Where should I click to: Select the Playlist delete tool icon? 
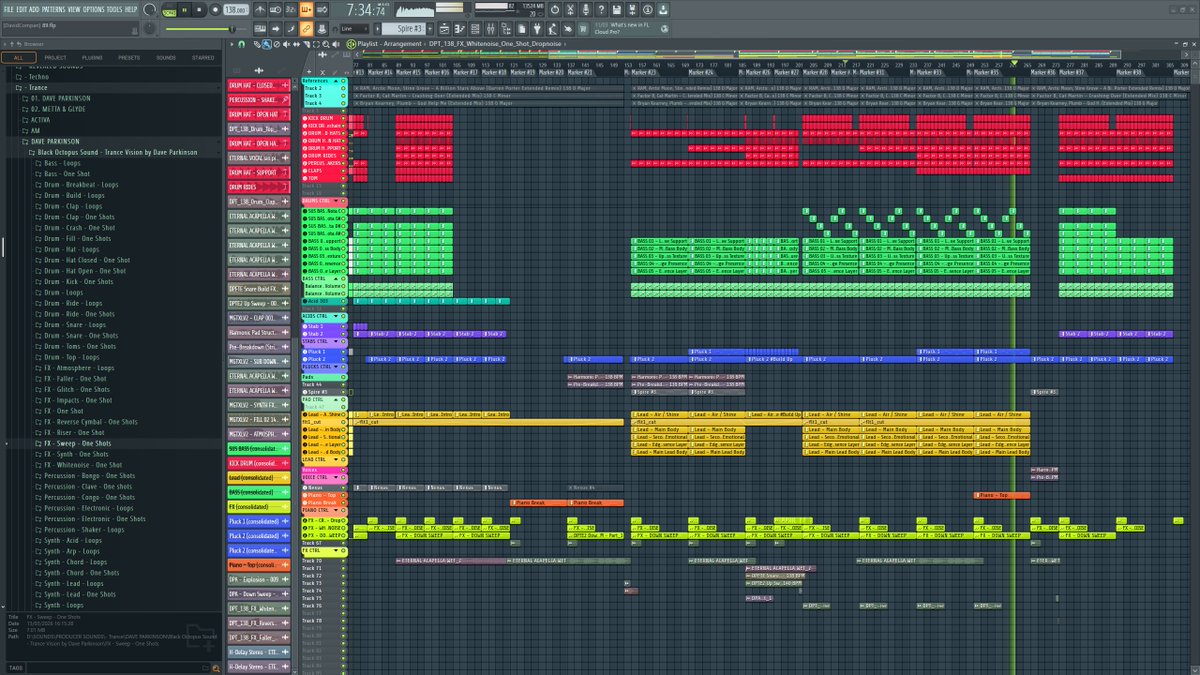tap(277, 44)
